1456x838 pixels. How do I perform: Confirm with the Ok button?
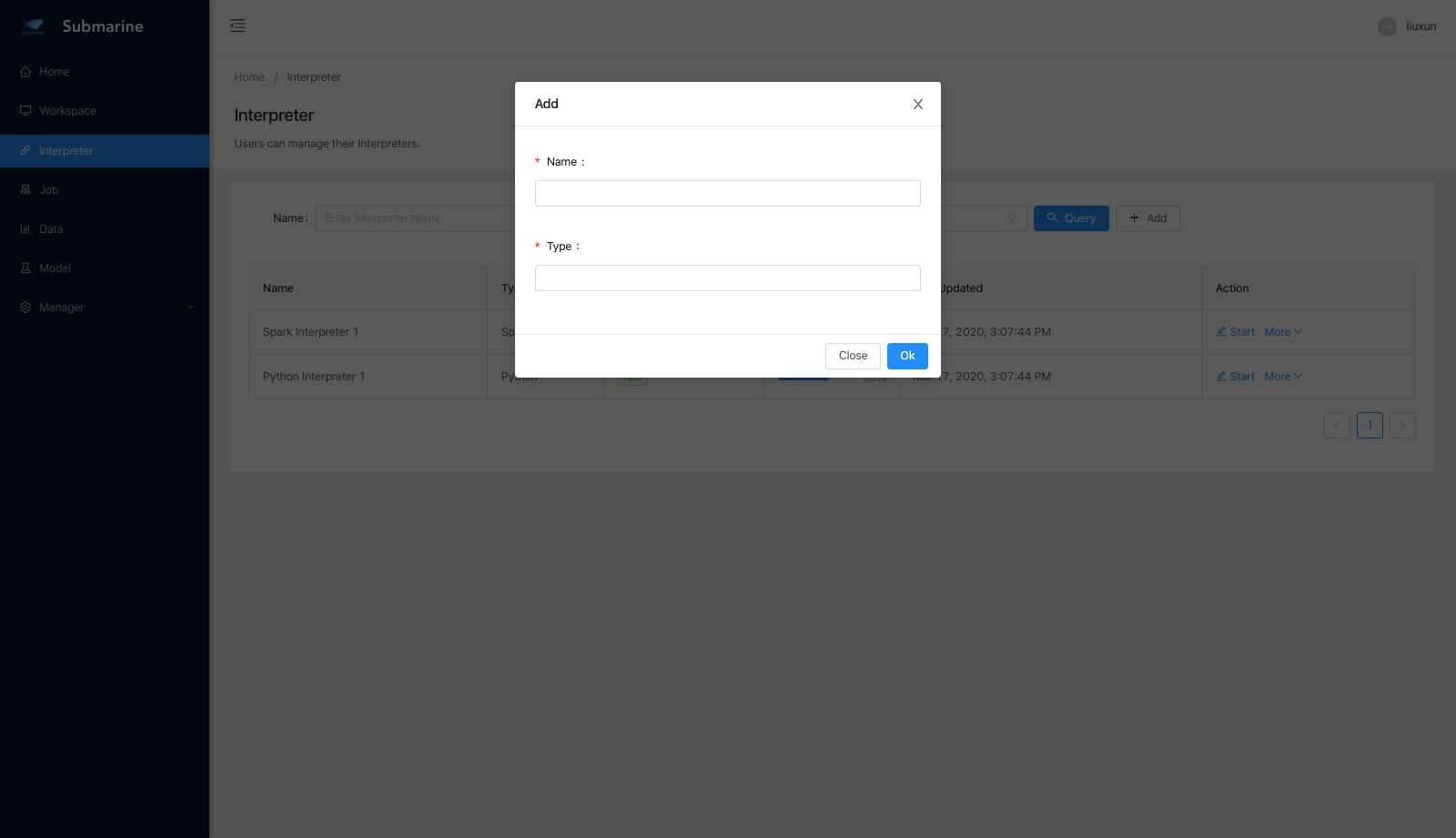(907, 356)
